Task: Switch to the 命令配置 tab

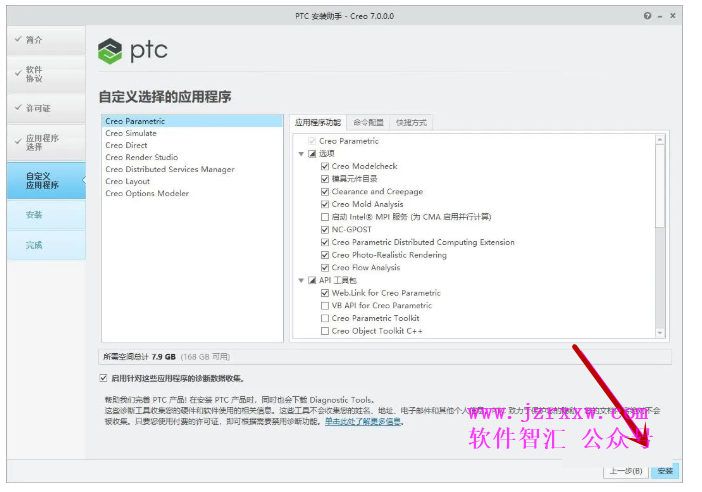Action: pyautogui.click(x=368, y=122)
